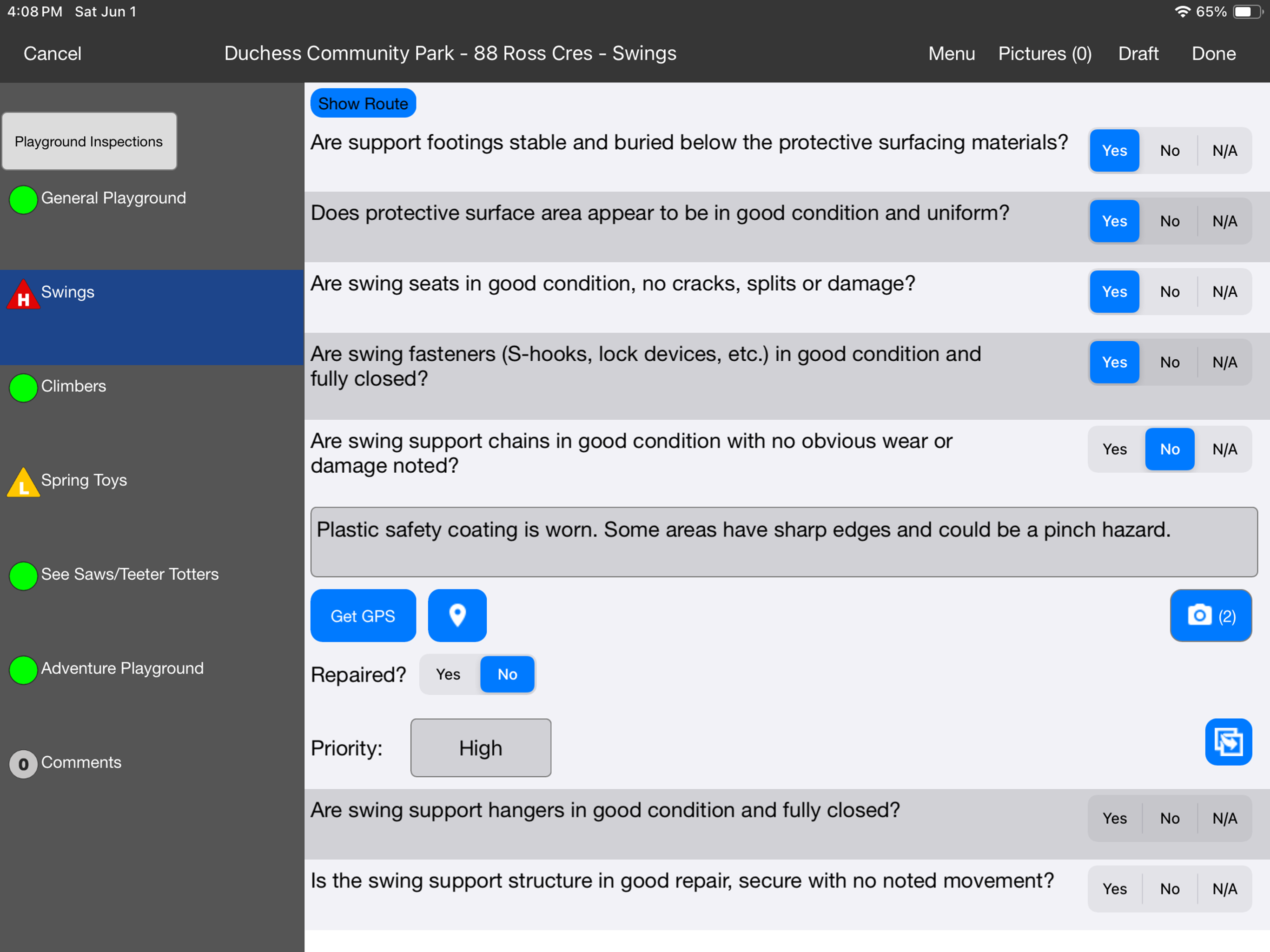Tap the map pin location icon
This screenshot has width=1270, height=952.
(x=457, y=615)
